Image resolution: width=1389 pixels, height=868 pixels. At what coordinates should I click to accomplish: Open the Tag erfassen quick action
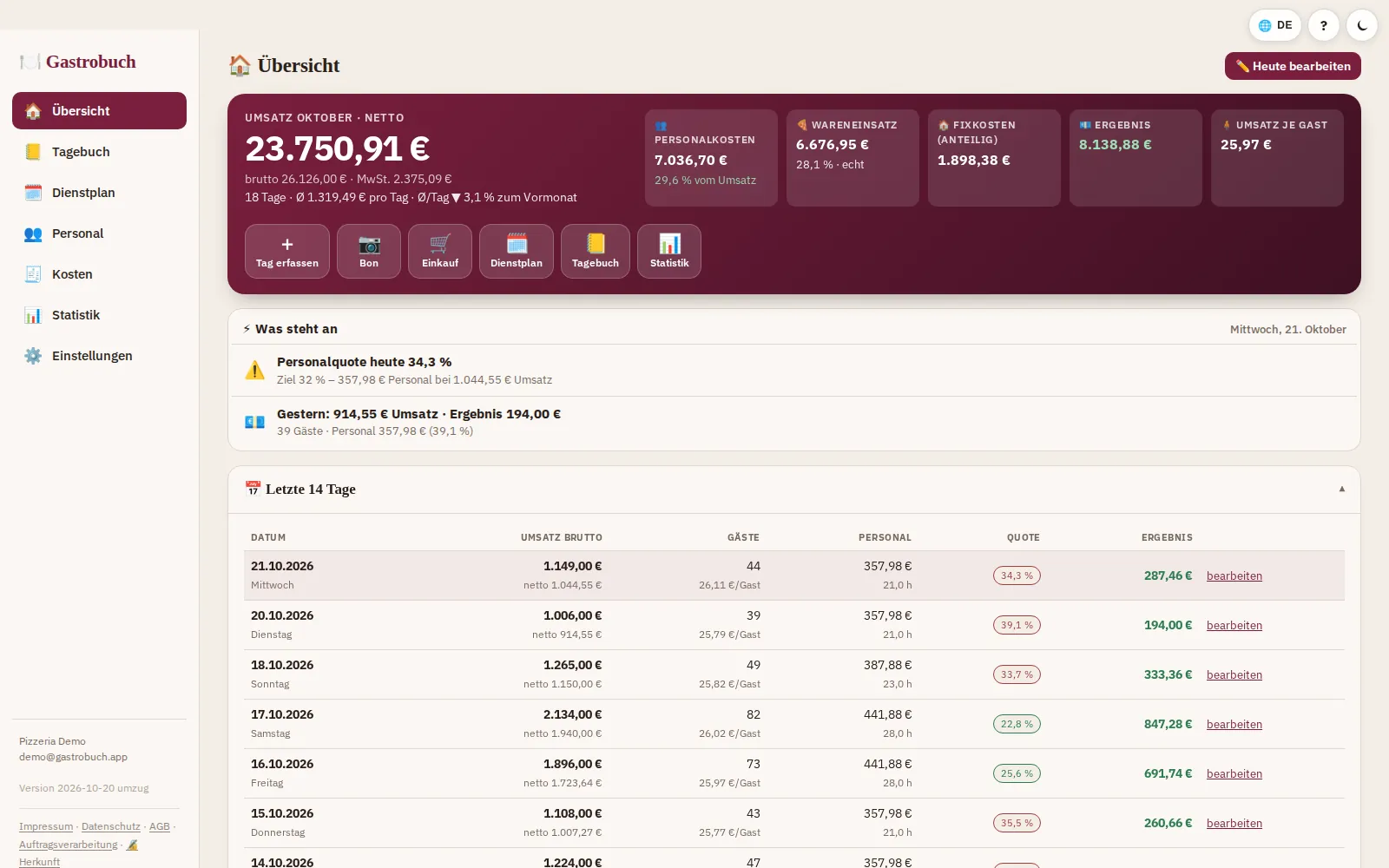(x=287, y=252)
